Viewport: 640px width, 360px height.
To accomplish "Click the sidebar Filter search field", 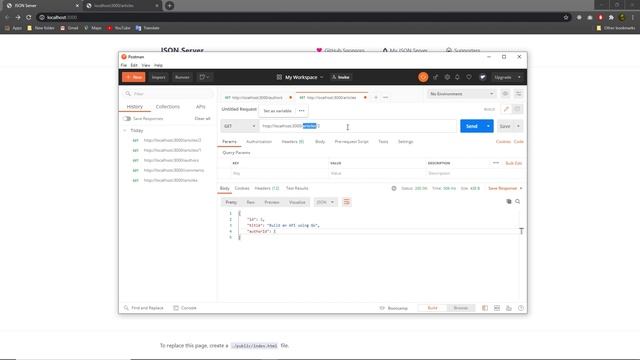I will click(x=168, y=94).
